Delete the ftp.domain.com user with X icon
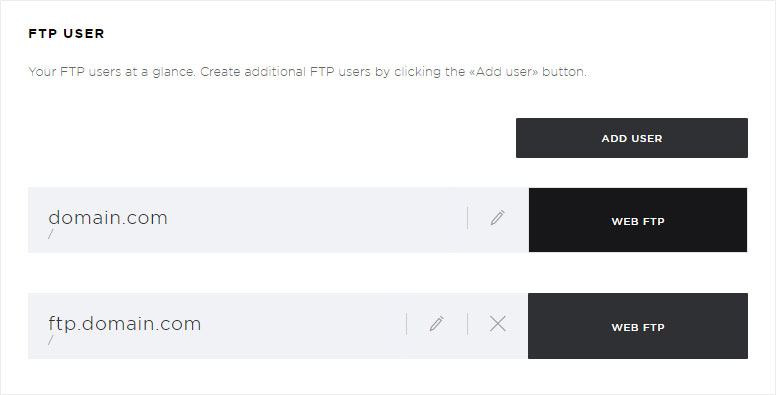Image resolution: width=776 pixels, height=395 pixels. point(497,324)
